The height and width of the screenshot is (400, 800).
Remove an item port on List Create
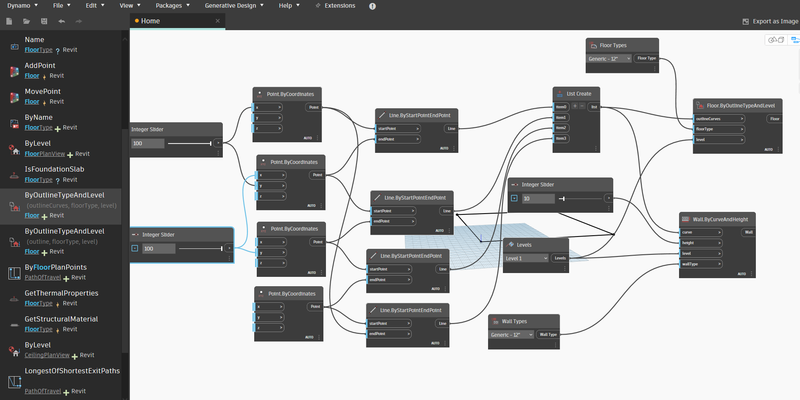(582, 106)
